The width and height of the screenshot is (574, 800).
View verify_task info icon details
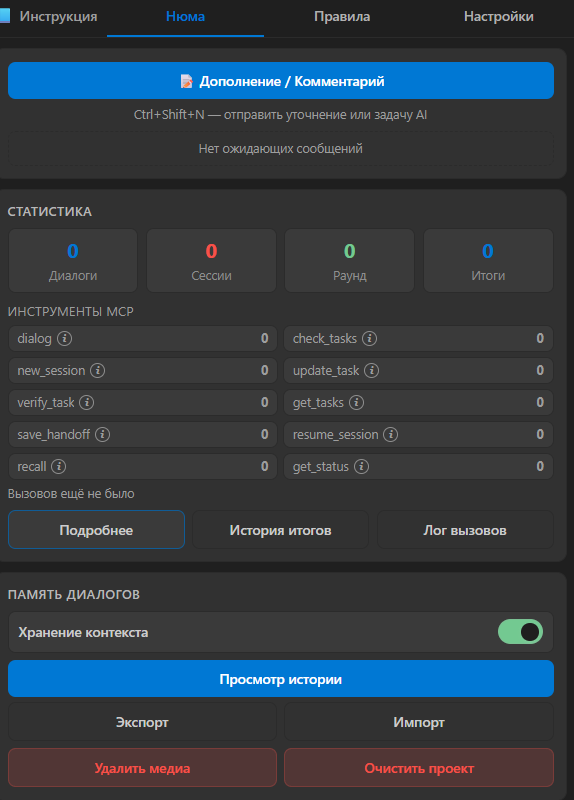click(87, 403)
